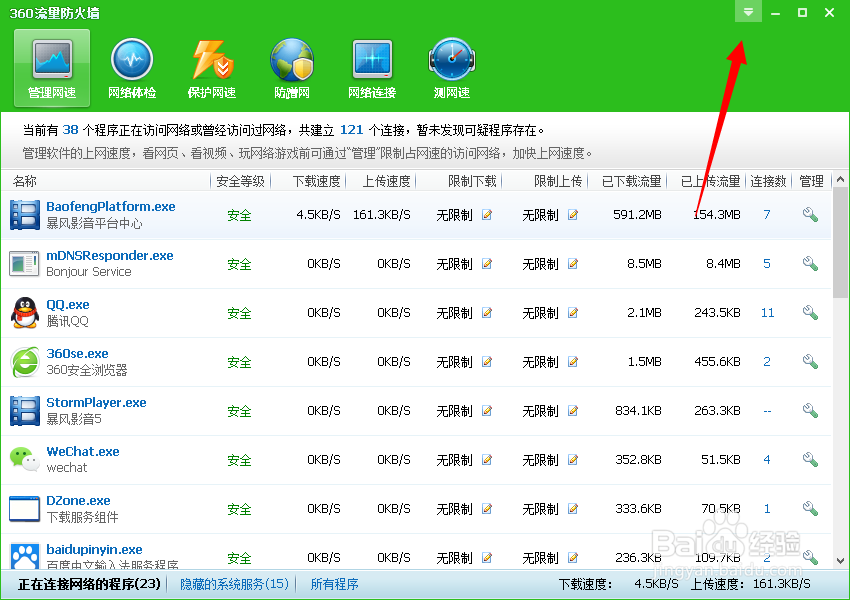
Task: Open baidupinyin.exe program link
Action: point(94,550)
